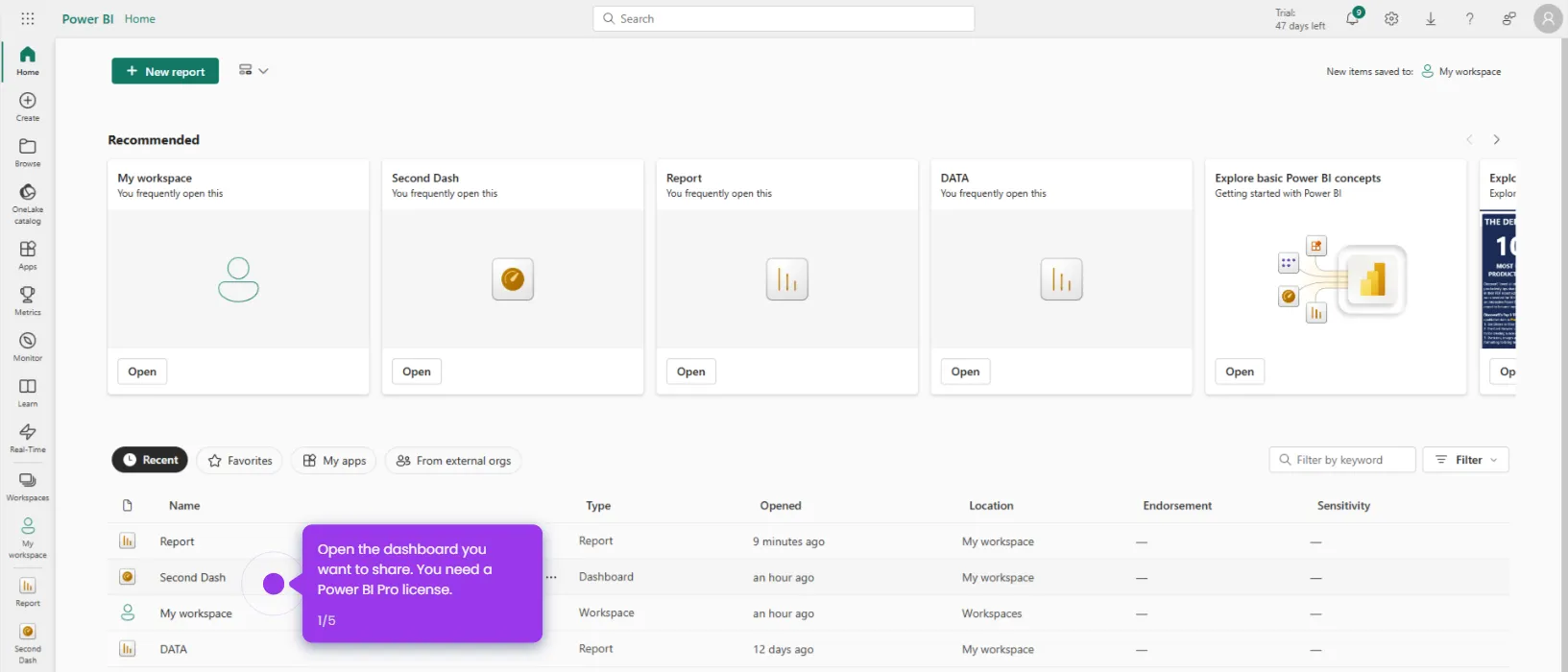Click the Report row type icon
This screenshot has width=1568, height=672.
[x=127, y=541]
